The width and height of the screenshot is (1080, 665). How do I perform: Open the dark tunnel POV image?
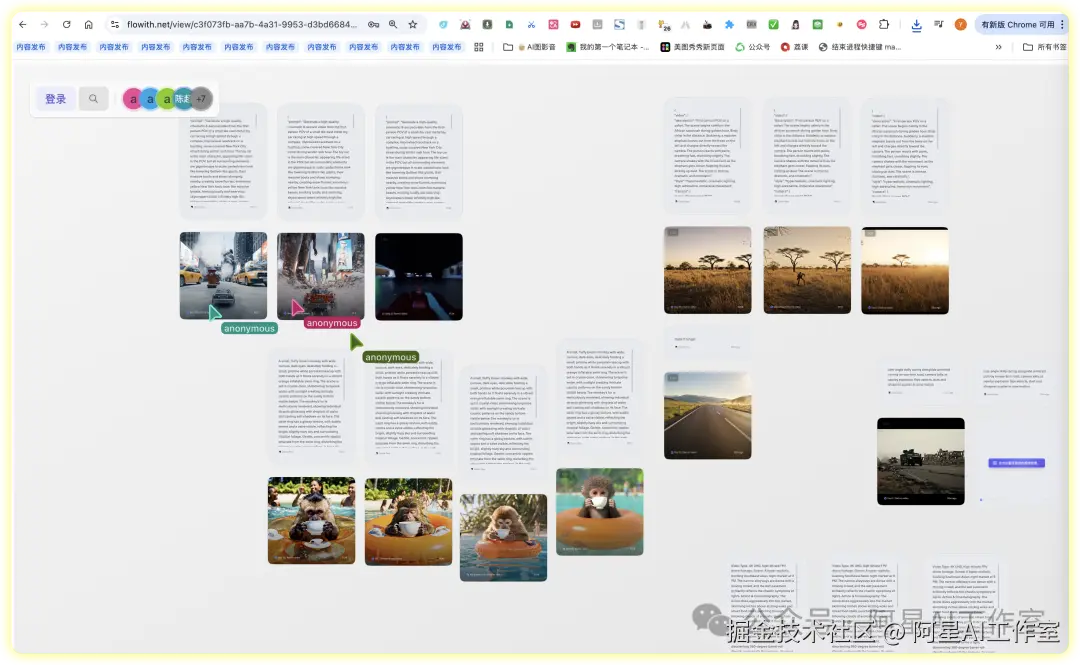[419, 276]
